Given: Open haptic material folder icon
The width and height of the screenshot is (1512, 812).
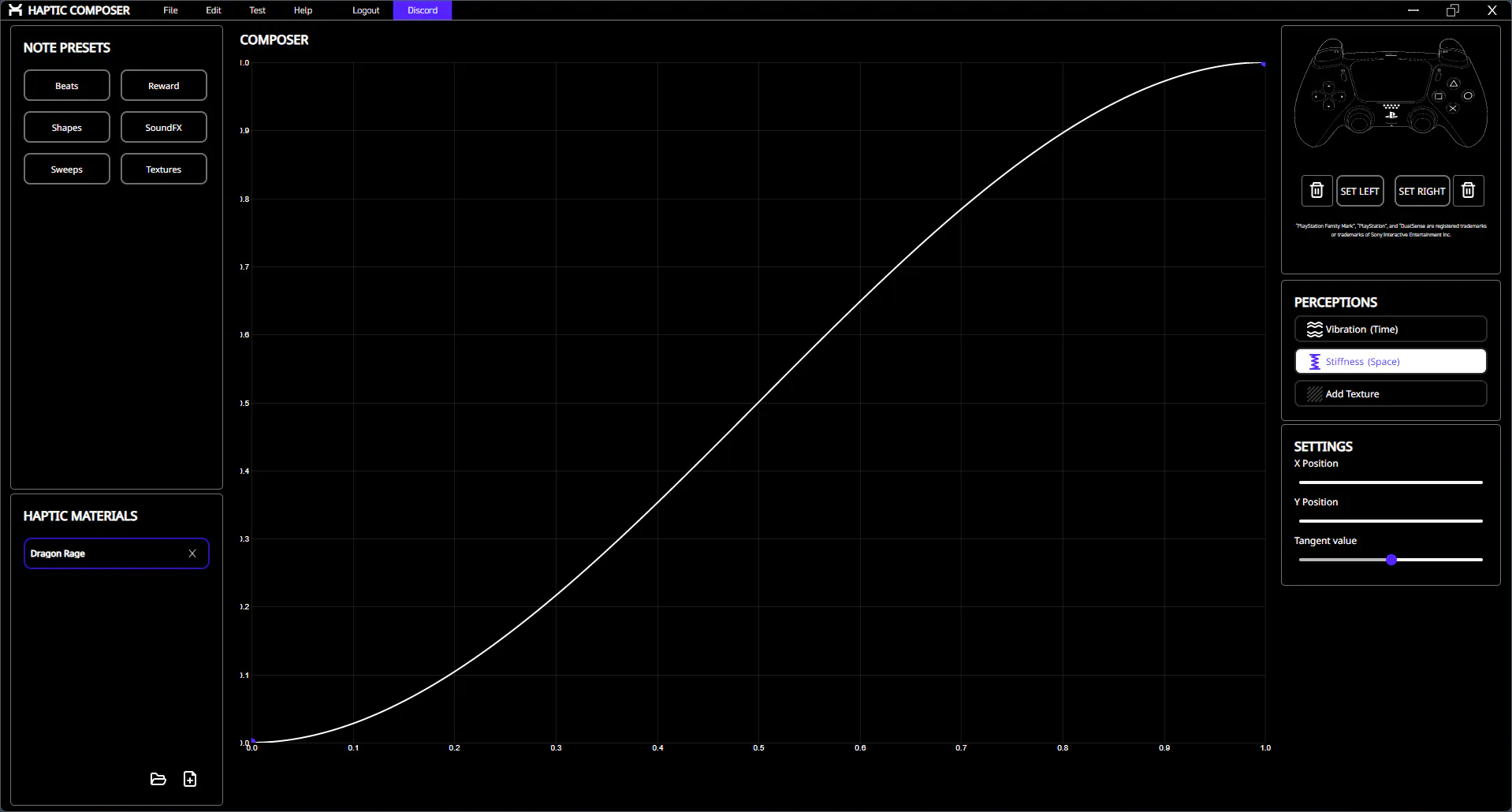Looking at the screenshot, I should click(158, 779).
